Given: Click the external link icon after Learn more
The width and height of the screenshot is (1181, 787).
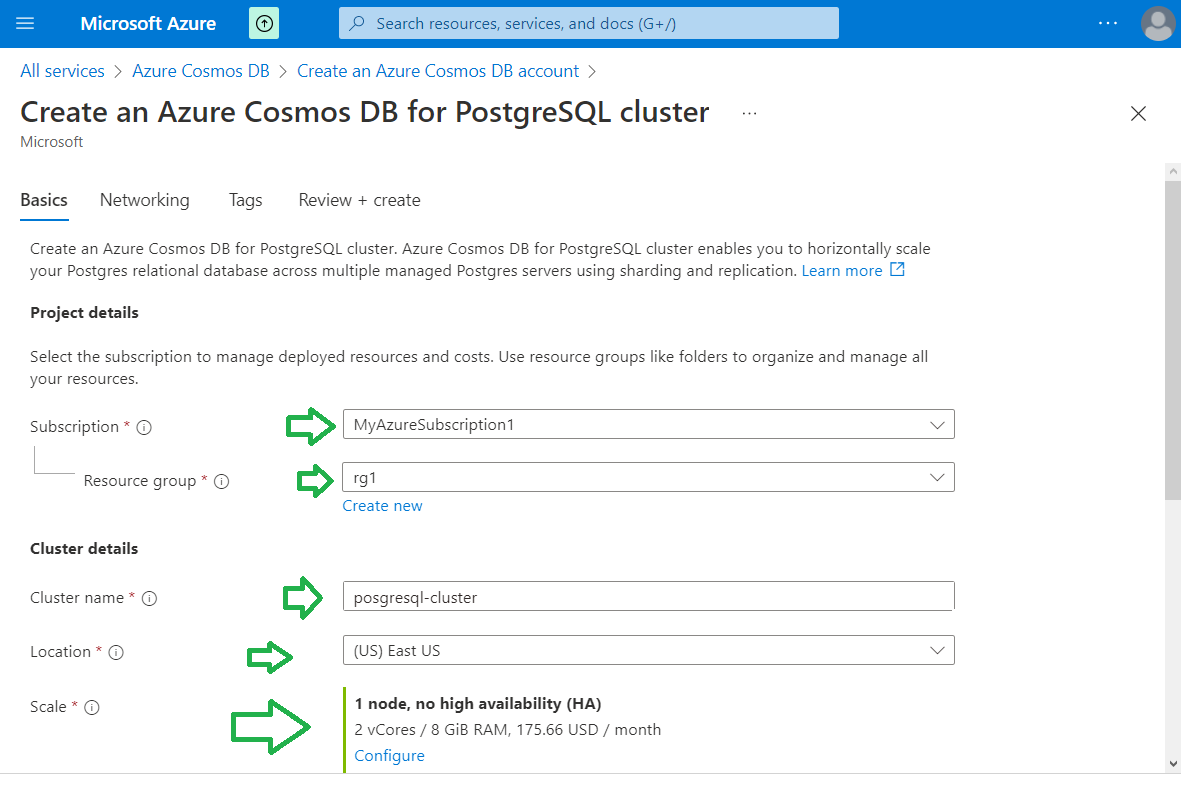Looking at the screenshot, I should (x=897, y=270).
